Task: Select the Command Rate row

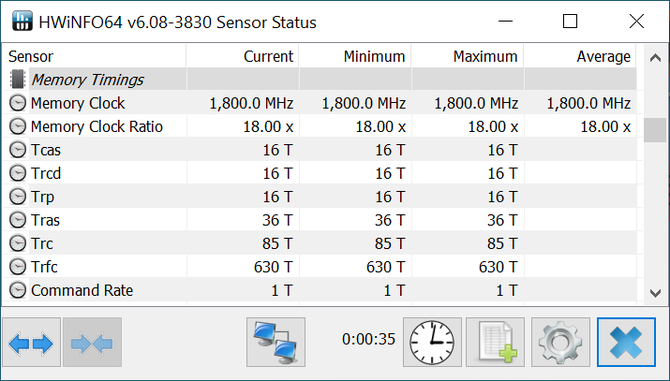Action: 320,290
